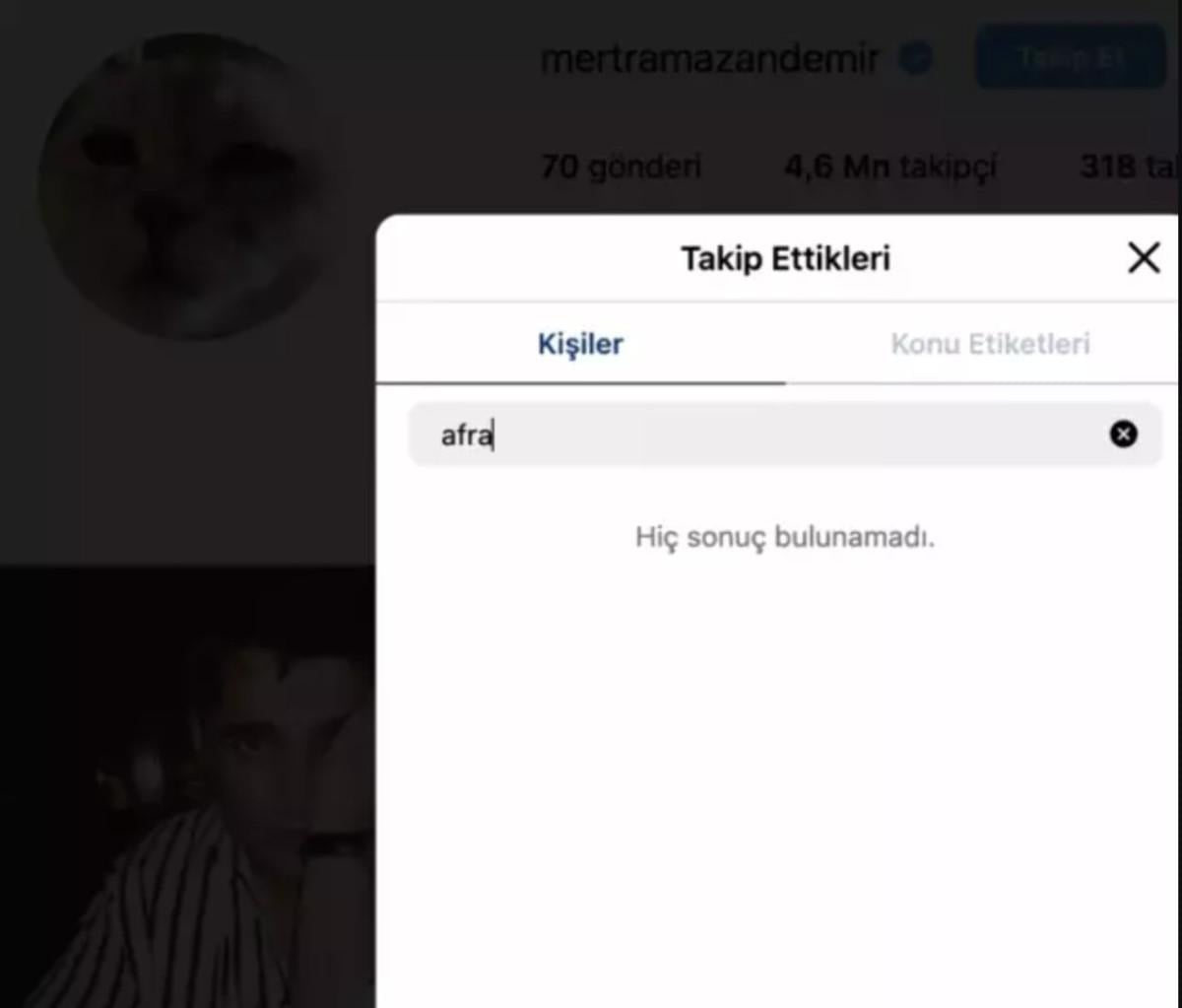Open the striped shirt post thumbnail
This screenshot has height=1008, width=1182.
(x=187, y=788)
